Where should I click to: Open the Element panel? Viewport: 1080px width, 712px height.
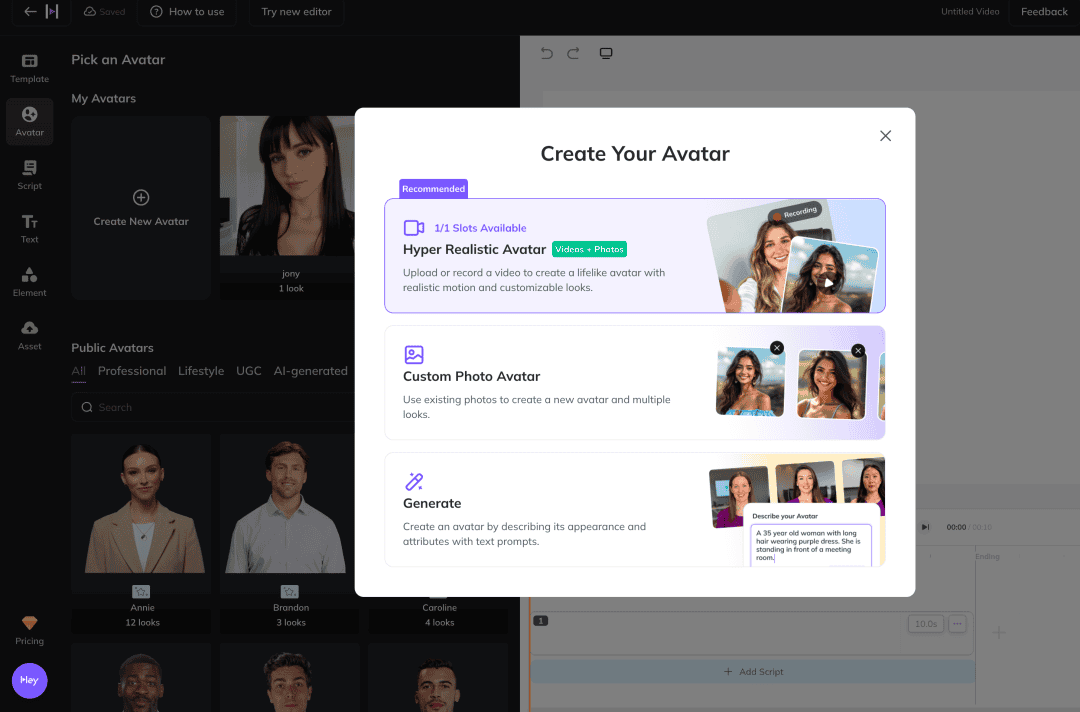click(29, 282)
